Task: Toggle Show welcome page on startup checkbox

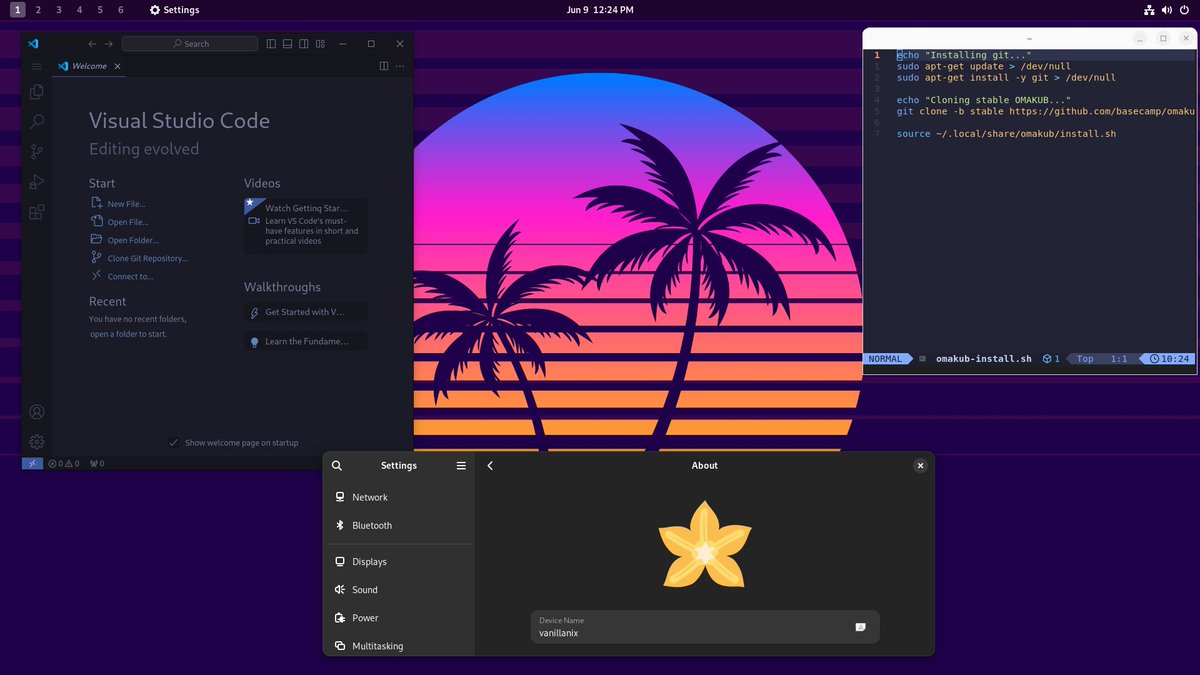Action: 174,442
